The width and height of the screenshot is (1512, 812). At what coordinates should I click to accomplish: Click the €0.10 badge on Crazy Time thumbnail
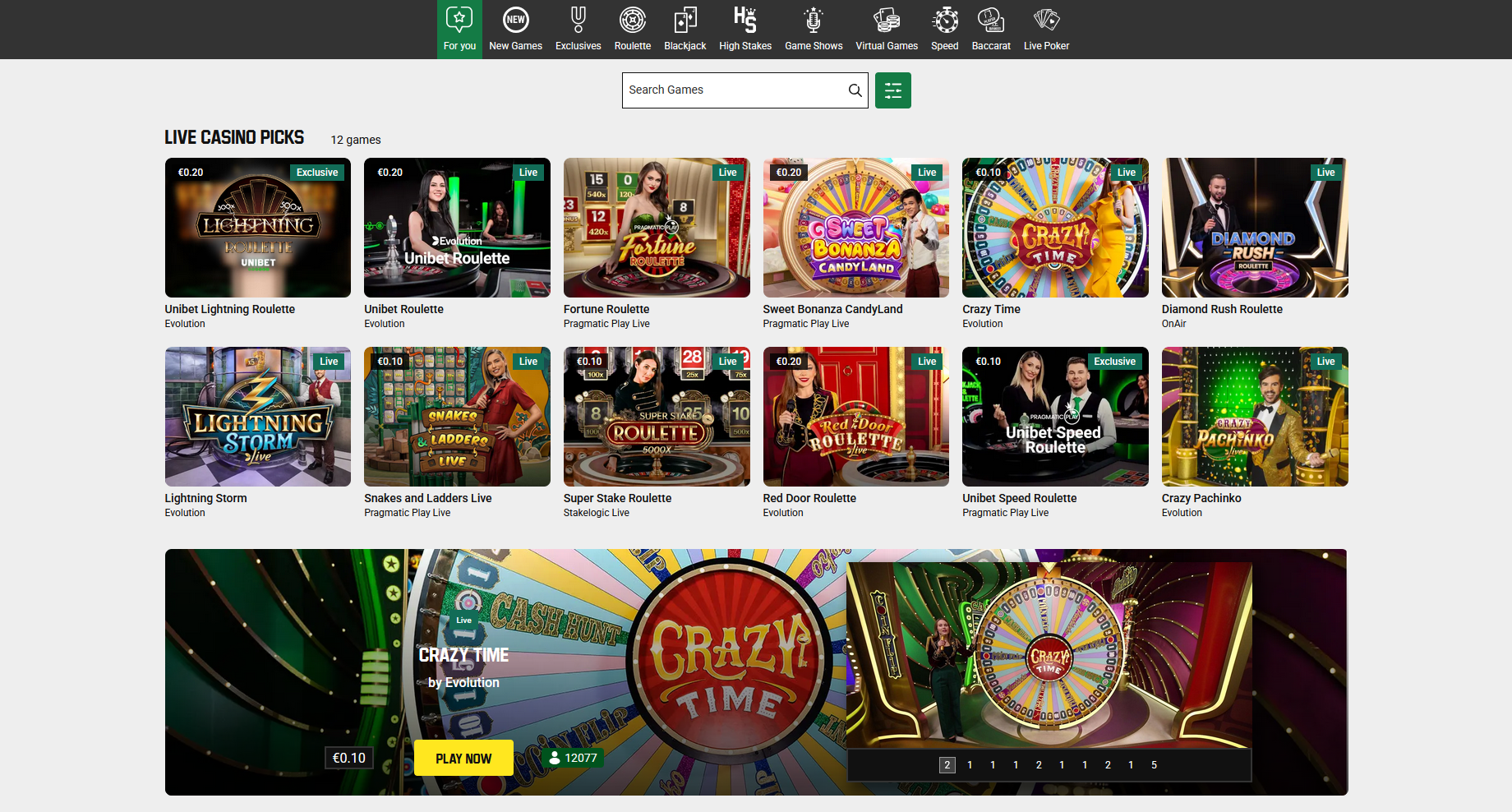(988, 173)
